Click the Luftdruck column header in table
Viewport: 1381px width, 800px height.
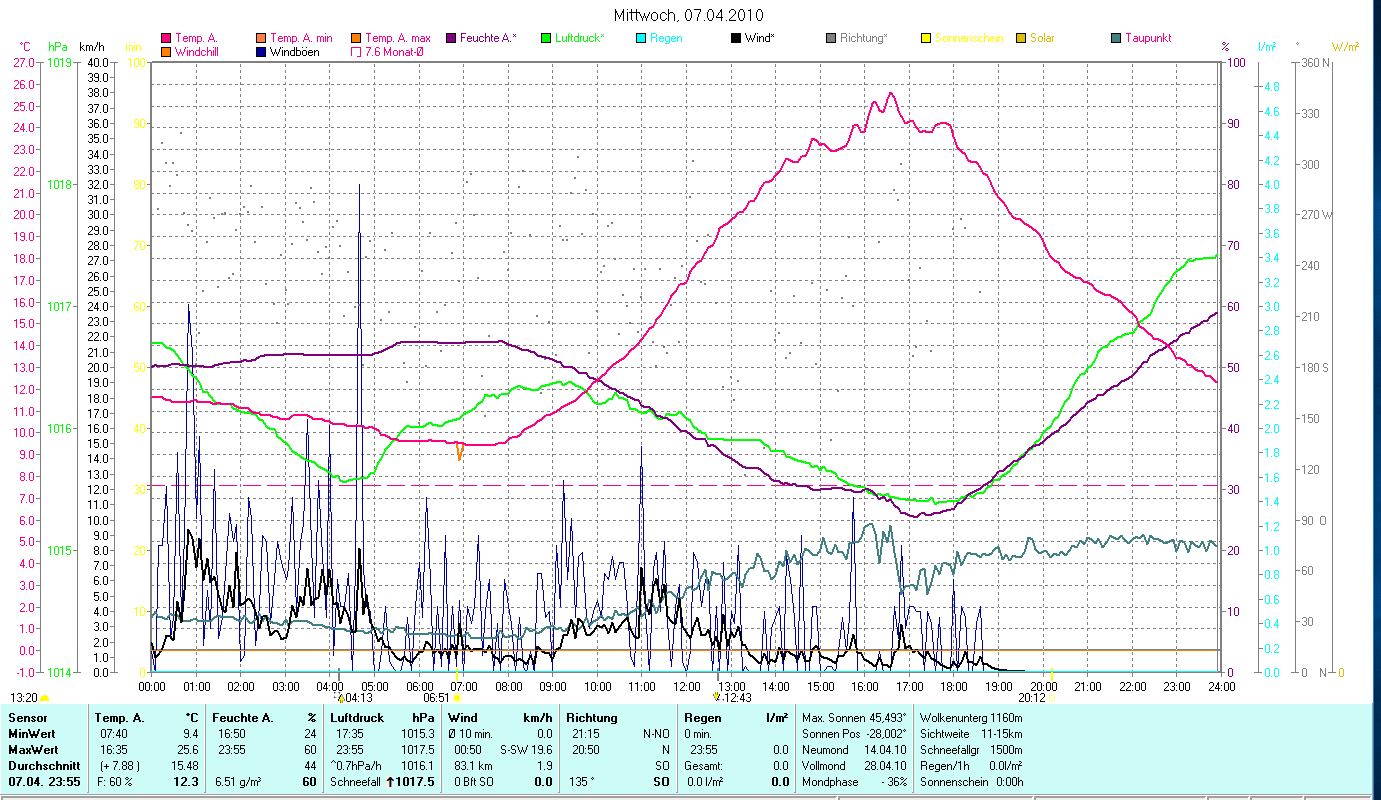click(x=356, y=717)
